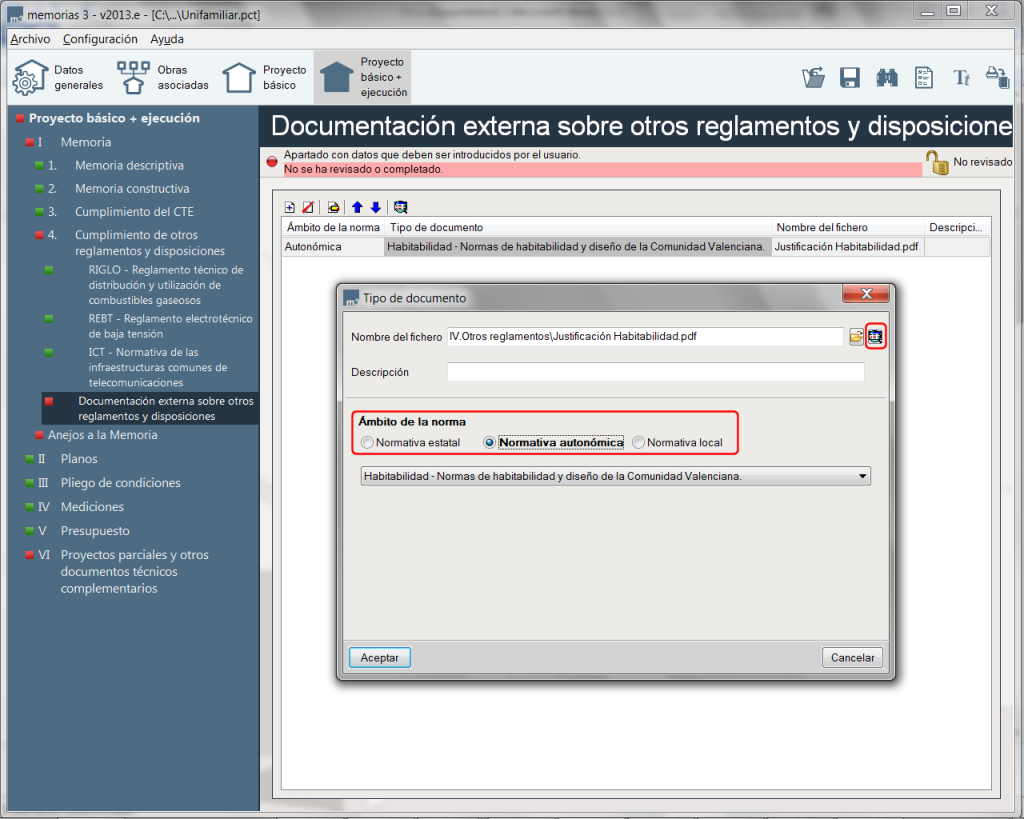Click the print/export documents icon
This screenshot has height=819, width=1024.
997,77
